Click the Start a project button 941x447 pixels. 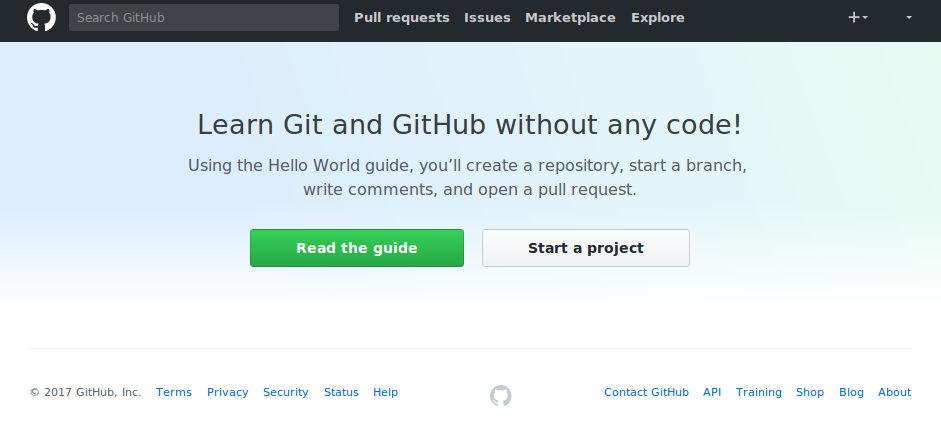click(586, 248)
